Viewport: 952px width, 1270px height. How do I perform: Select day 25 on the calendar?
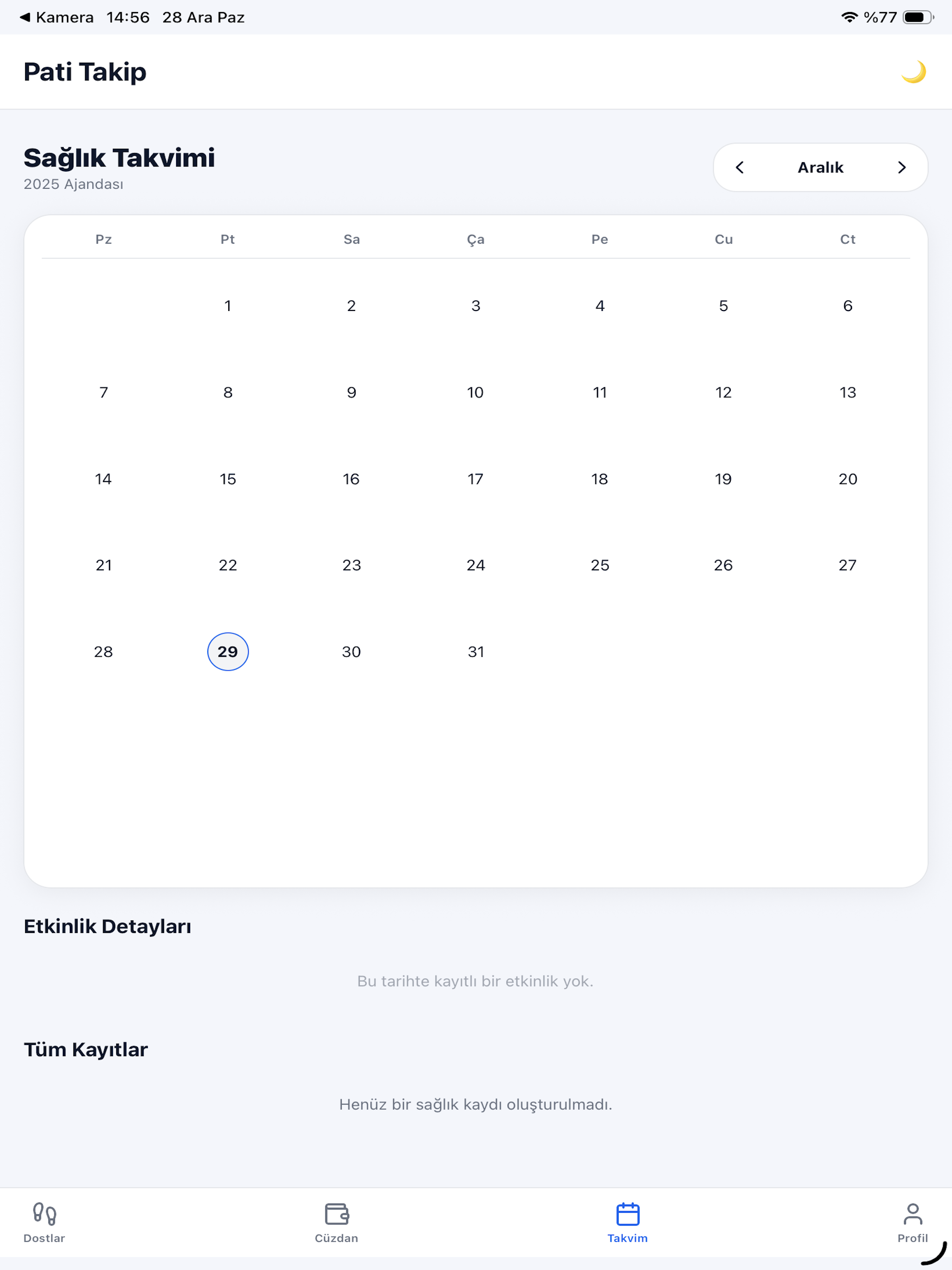[x=600, y=566]
